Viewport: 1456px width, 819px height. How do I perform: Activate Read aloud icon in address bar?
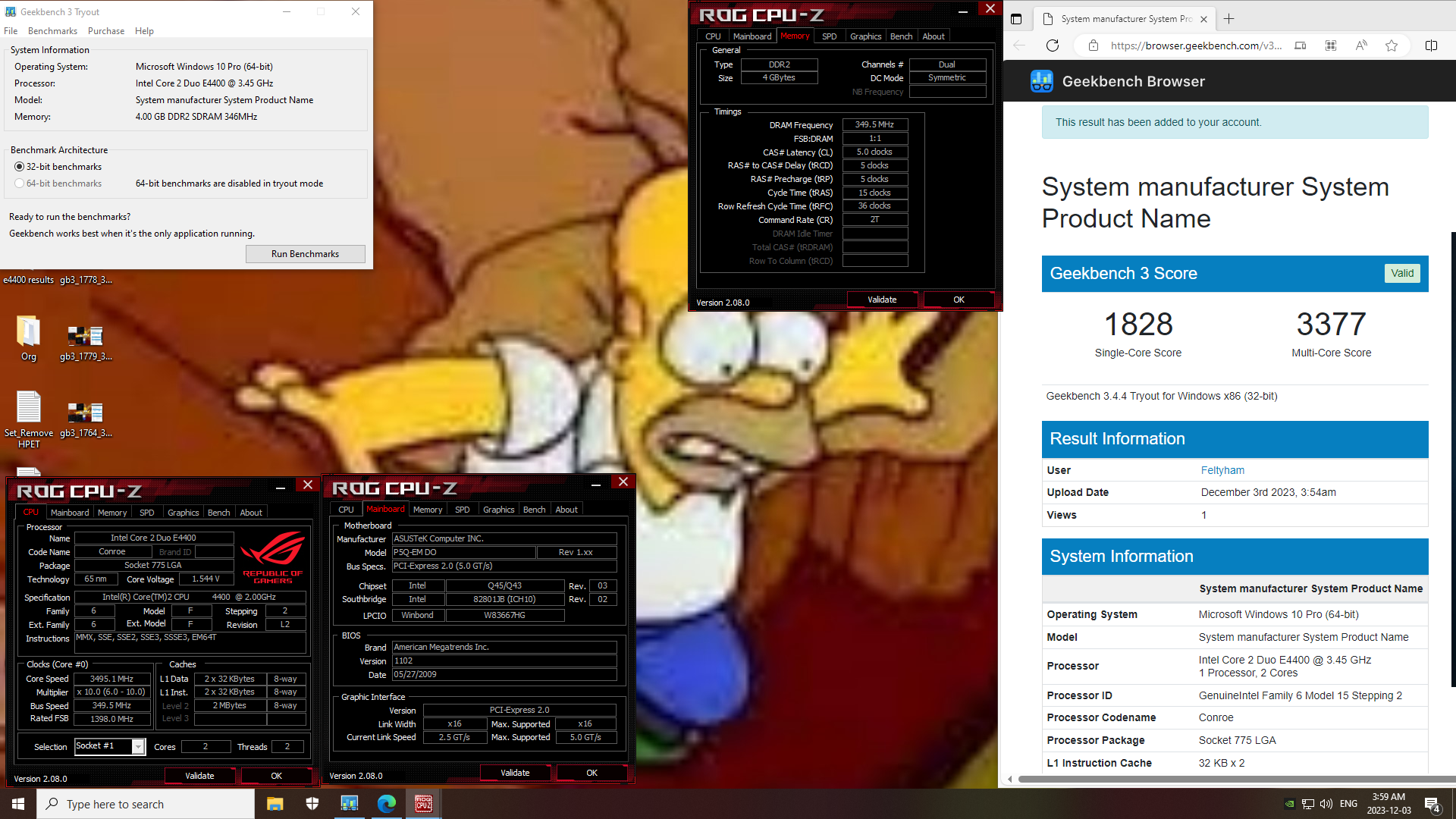pos(1361,45)
